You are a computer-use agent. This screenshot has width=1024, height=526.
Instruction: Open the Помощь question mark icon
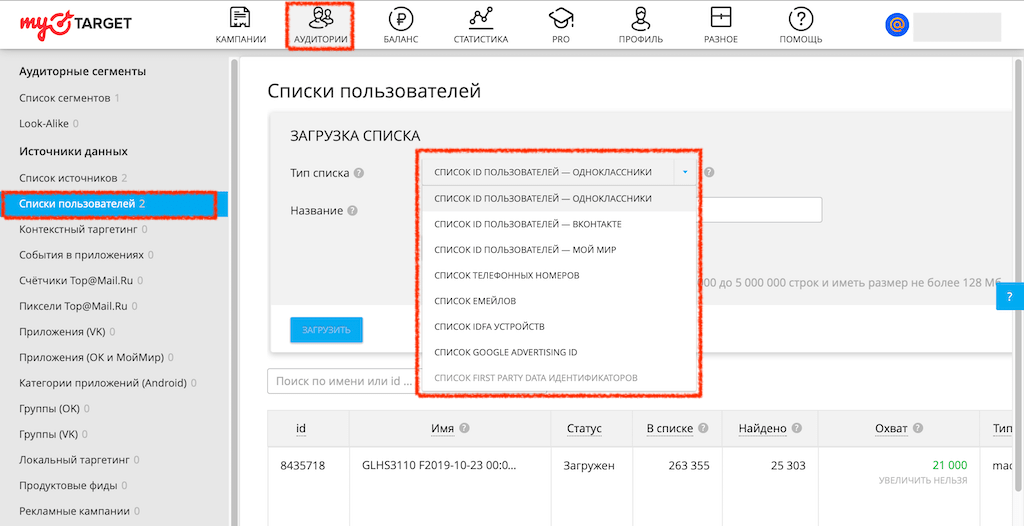click(x=801, y=18)
